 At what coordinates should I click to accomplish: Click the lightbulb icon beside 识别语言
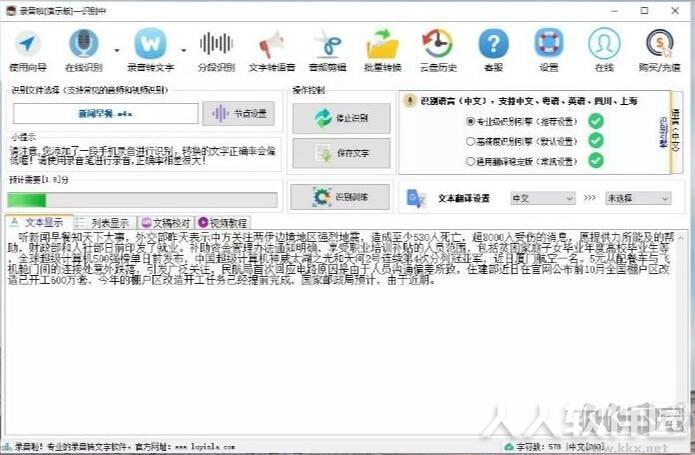(x=410, y=101)
